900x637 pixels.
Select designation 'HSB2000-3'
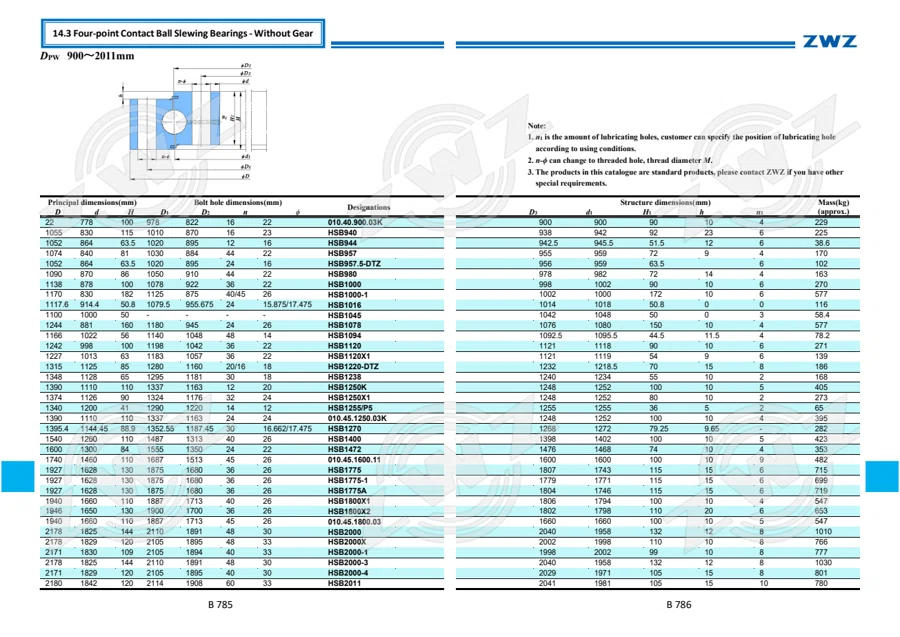(x=348, y=562)
